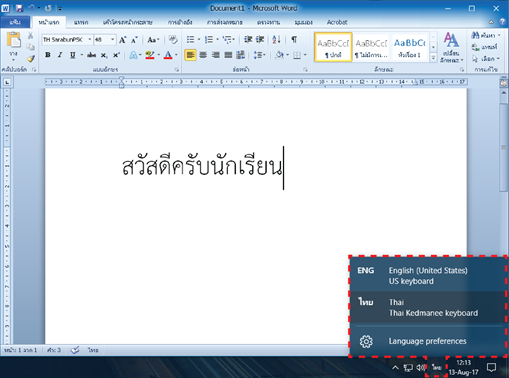Toggle left text alignment

pos(190,55)
